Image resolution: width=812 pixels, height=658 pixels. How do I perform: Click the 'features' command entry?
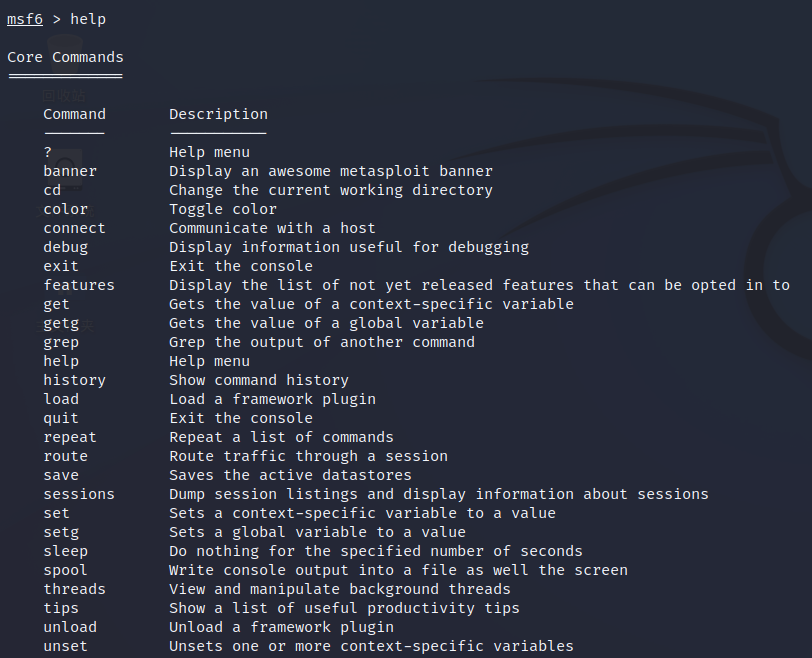click(x=79, y=285)
